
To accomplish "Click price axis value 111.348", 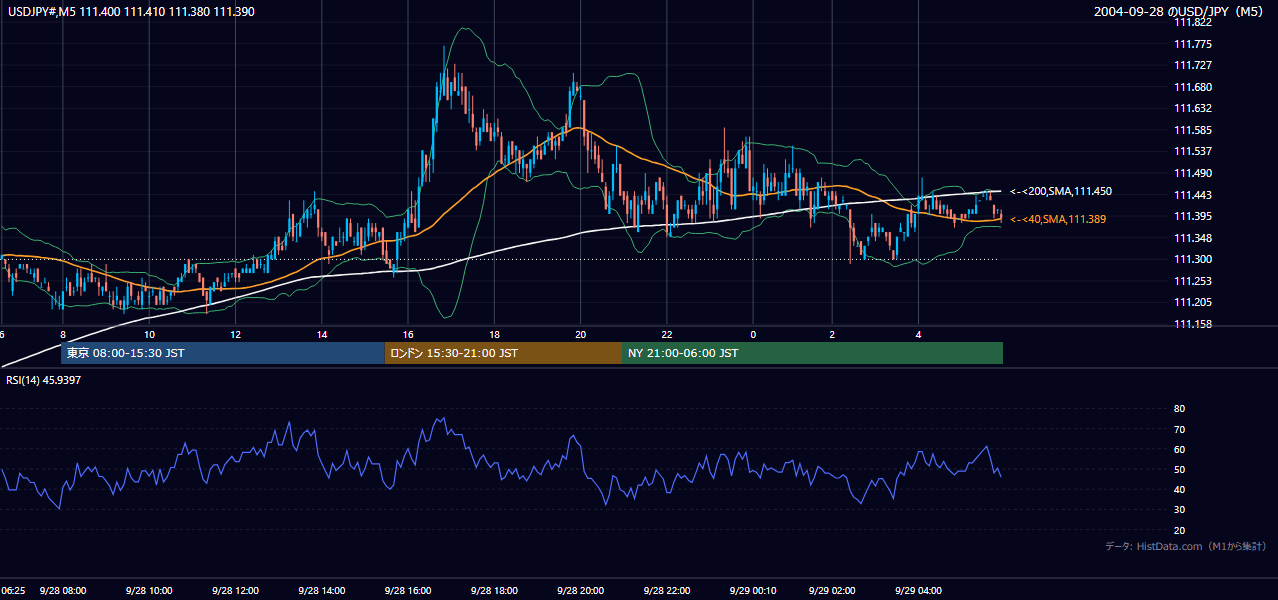I will pyautogui.click(x=1192, y=238).
